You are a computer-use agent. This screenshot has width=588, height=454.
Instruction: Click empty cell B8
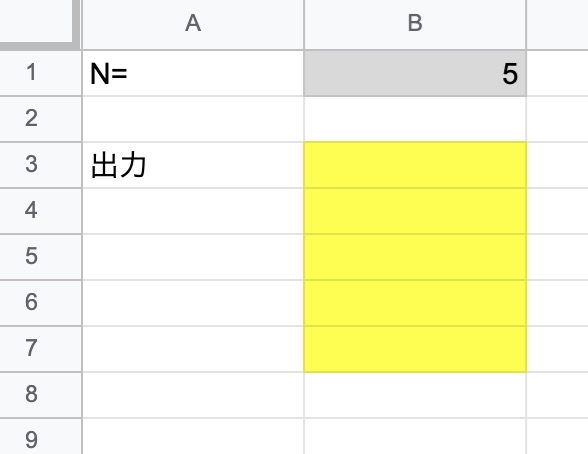coord(415,395)
